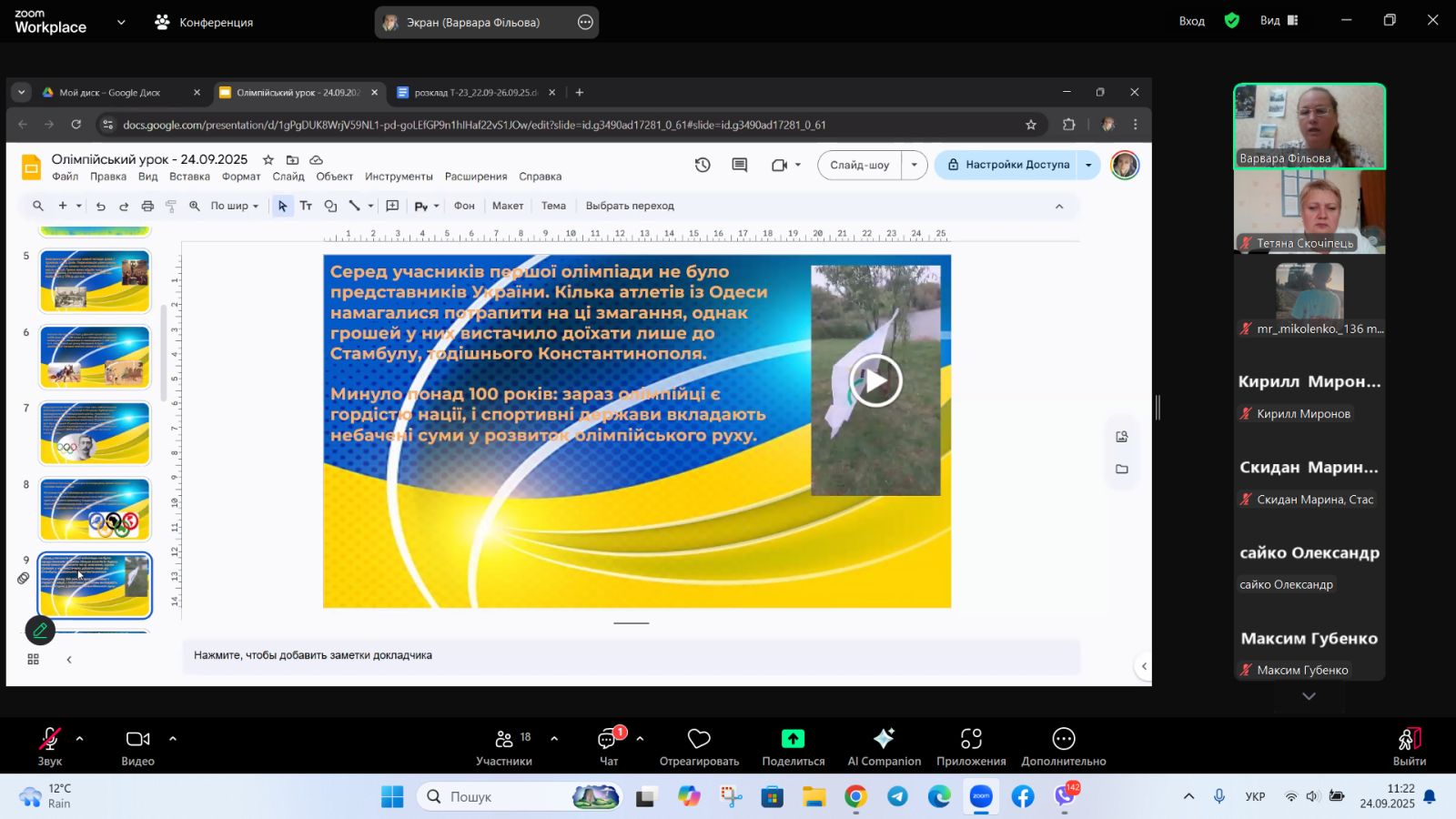
Task: Unmute the microphone in Zoom
Action: [50, 739]
